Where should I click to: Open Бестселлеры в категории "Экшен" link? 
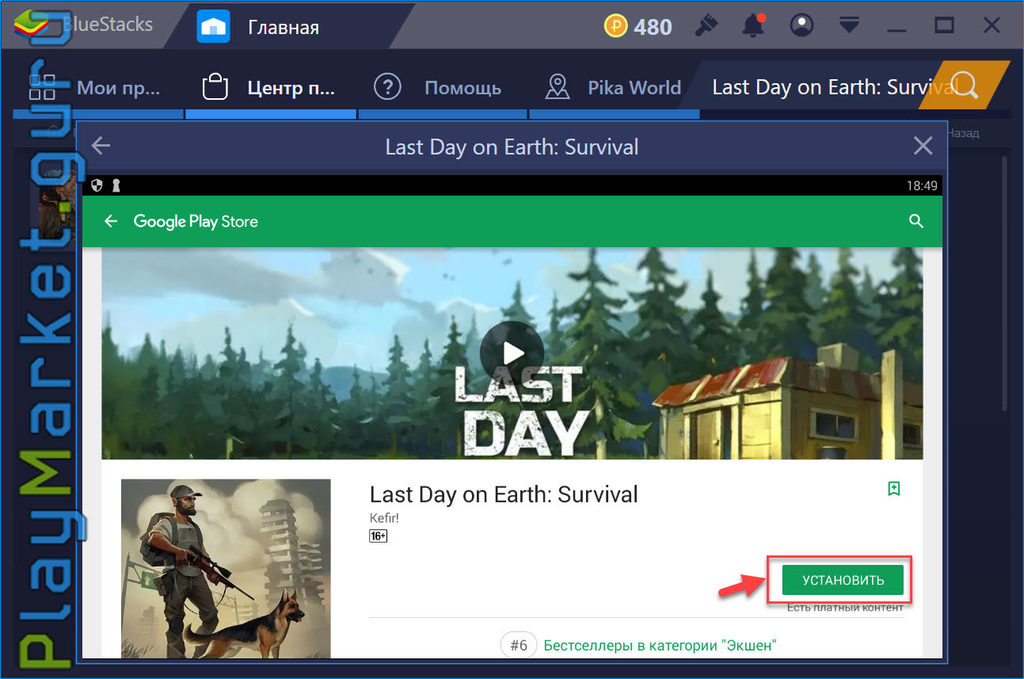pyautogui.click(x=660, y=645)
